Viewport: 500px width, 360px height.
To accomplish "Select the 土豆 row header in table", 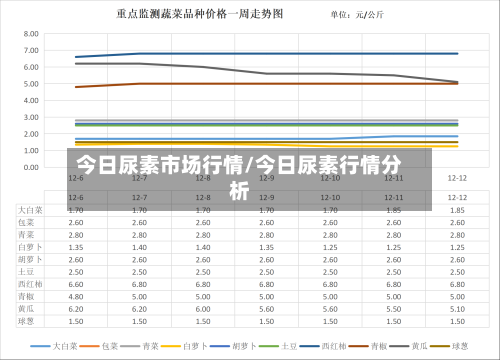I will pos(26,272).
